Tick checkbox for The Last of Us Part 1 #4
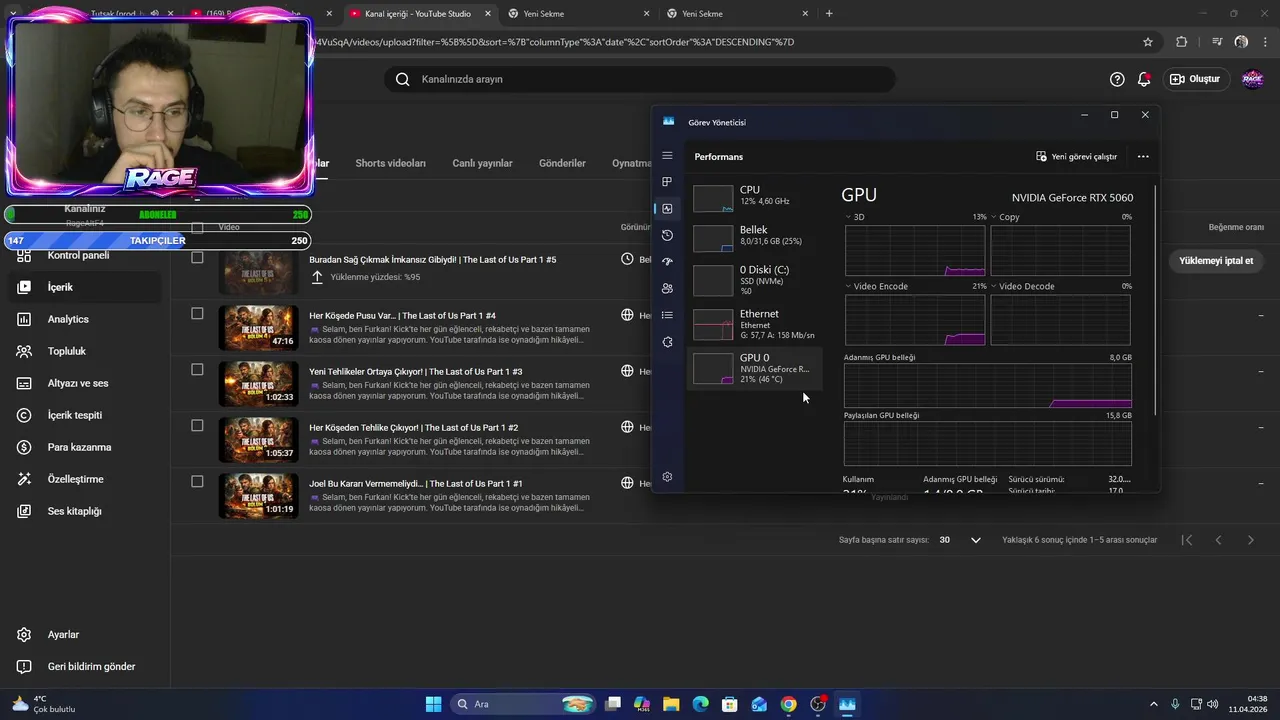The height and width of the screenshot is (720, 1280). point(197,314)
